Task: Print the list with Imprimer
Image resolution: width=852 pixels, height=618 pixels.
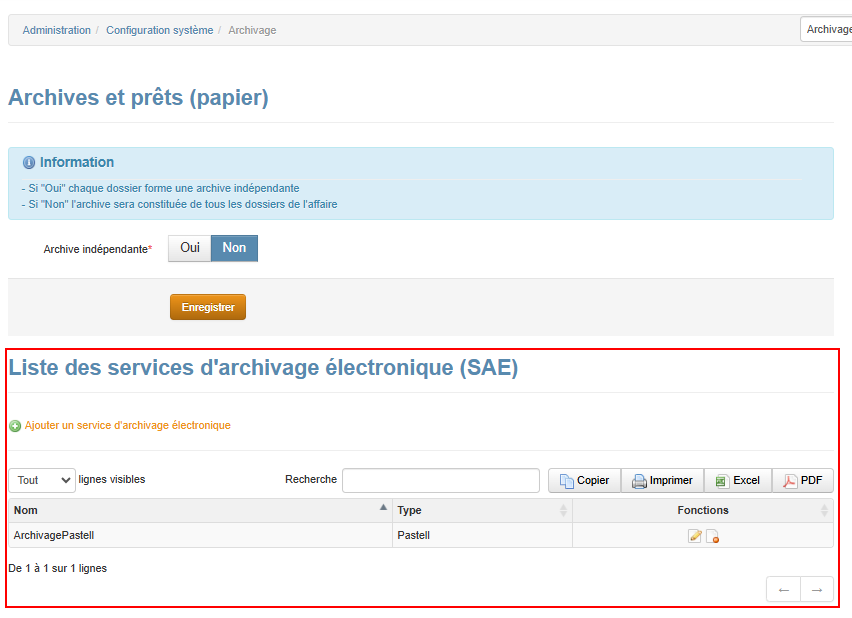Action: [662, 480]
